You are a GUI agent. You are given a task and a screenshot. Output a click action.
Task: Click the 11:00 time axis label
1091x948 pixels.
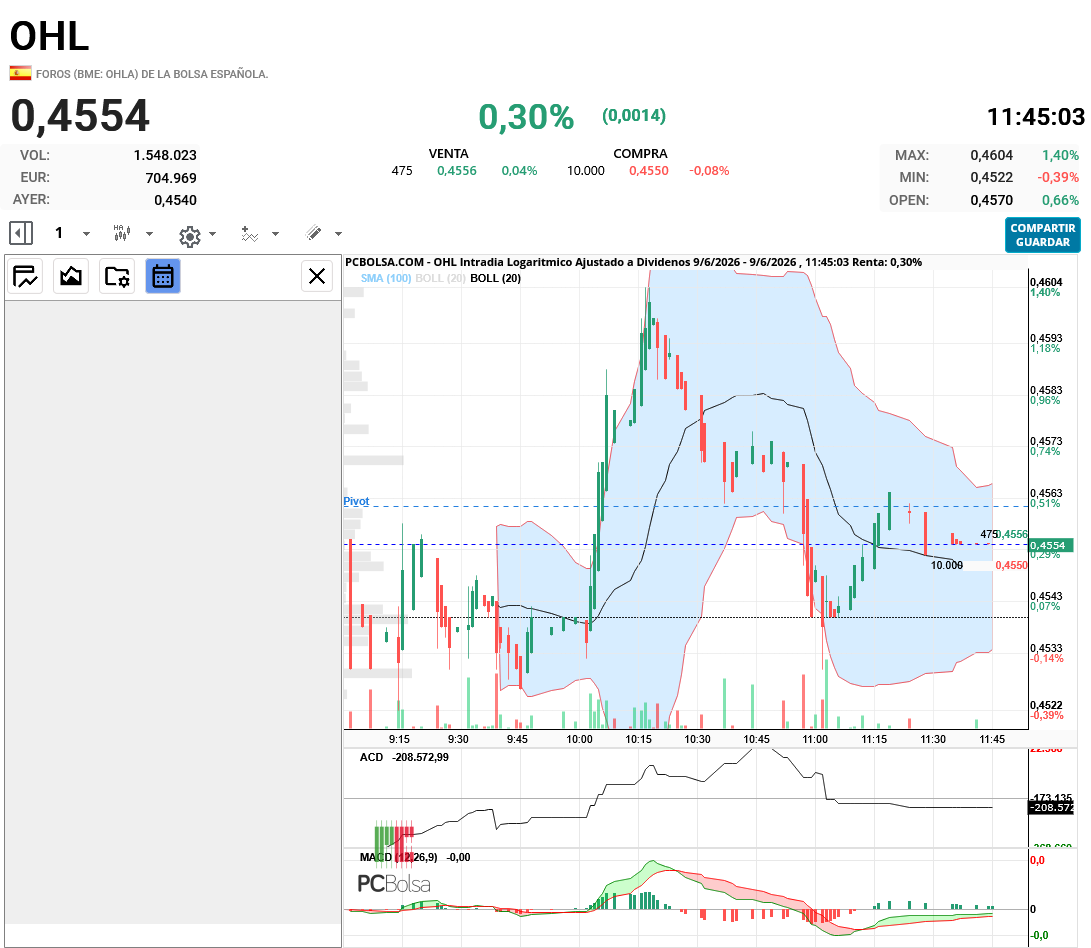coord(815,739)
